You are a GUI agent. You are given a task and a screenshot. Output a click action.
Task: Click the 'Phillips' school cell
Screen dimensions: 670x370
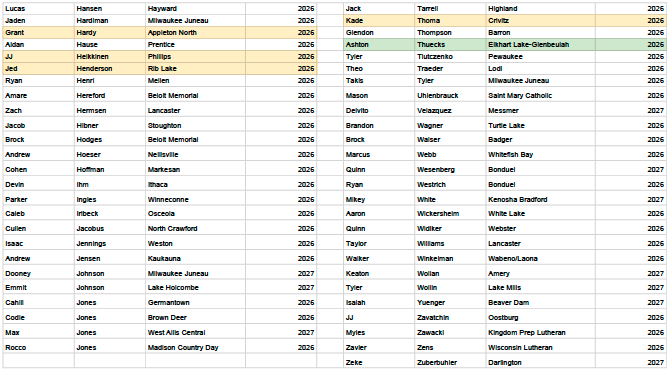click(x=195, y=56)
